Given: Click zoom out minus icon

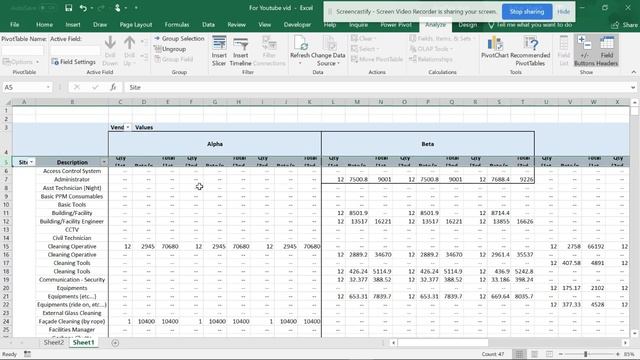Looking at the screenshot, I should coord(561,354).
